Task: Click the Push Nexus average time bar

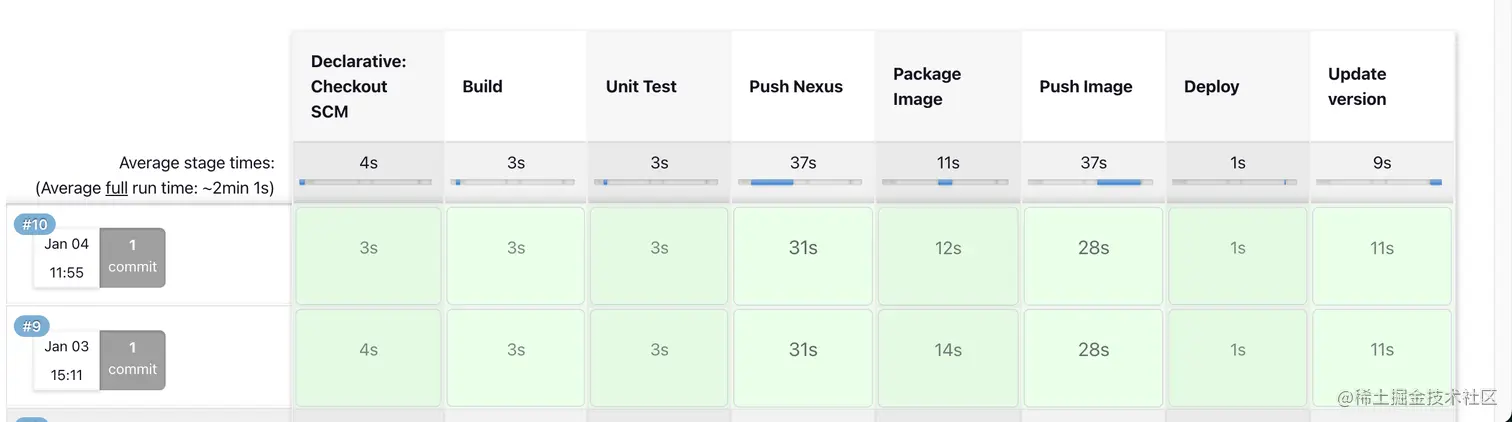Action: [800, 182]
